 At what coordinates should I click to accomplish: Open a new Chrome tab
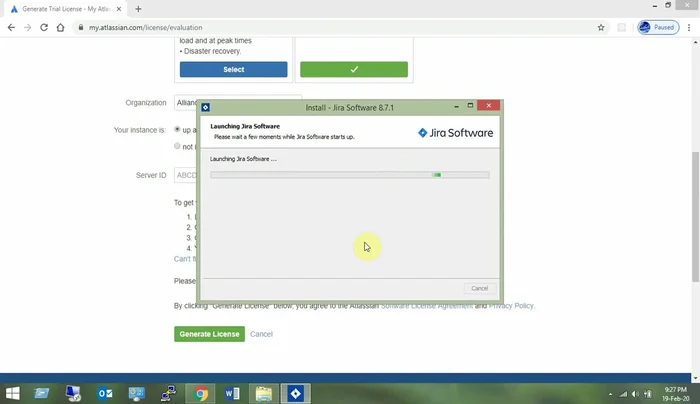[138, 9]
